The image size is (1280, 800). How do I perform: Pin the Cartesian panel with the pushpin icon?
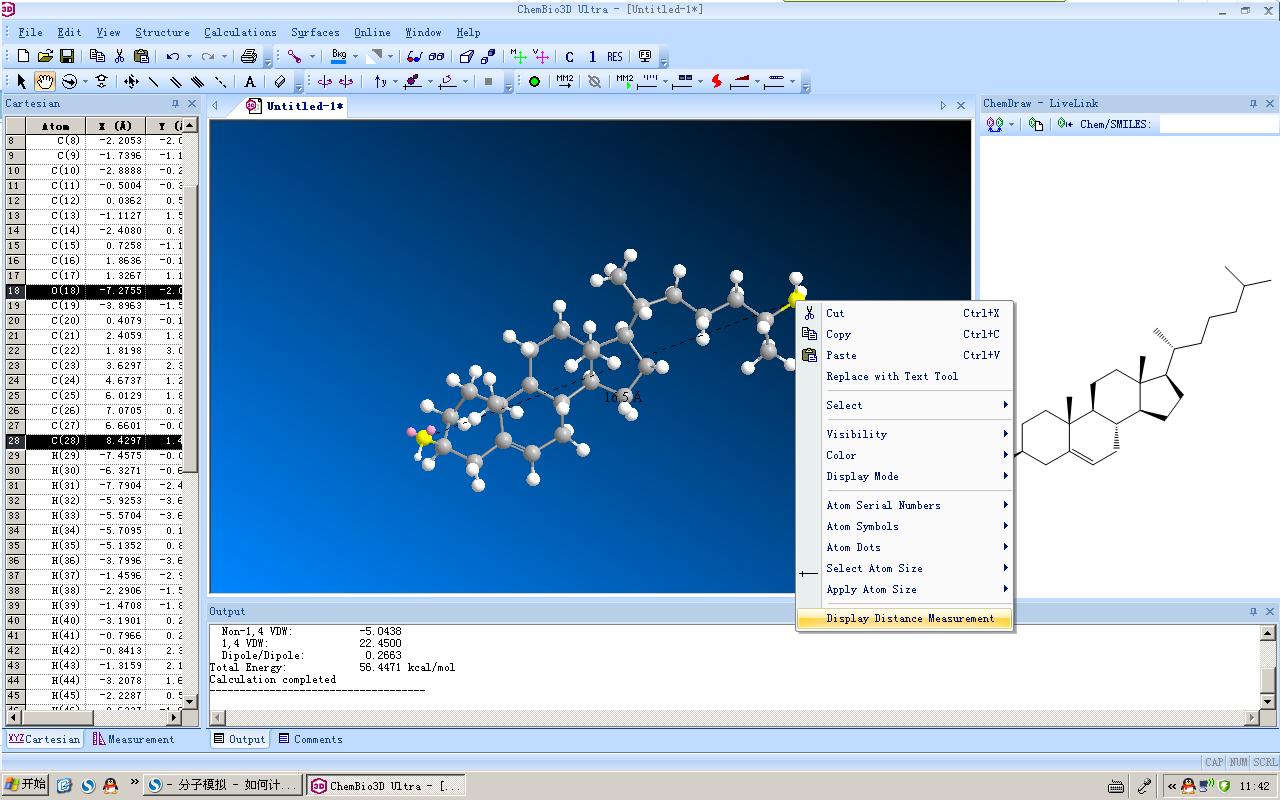click(176, 103)
